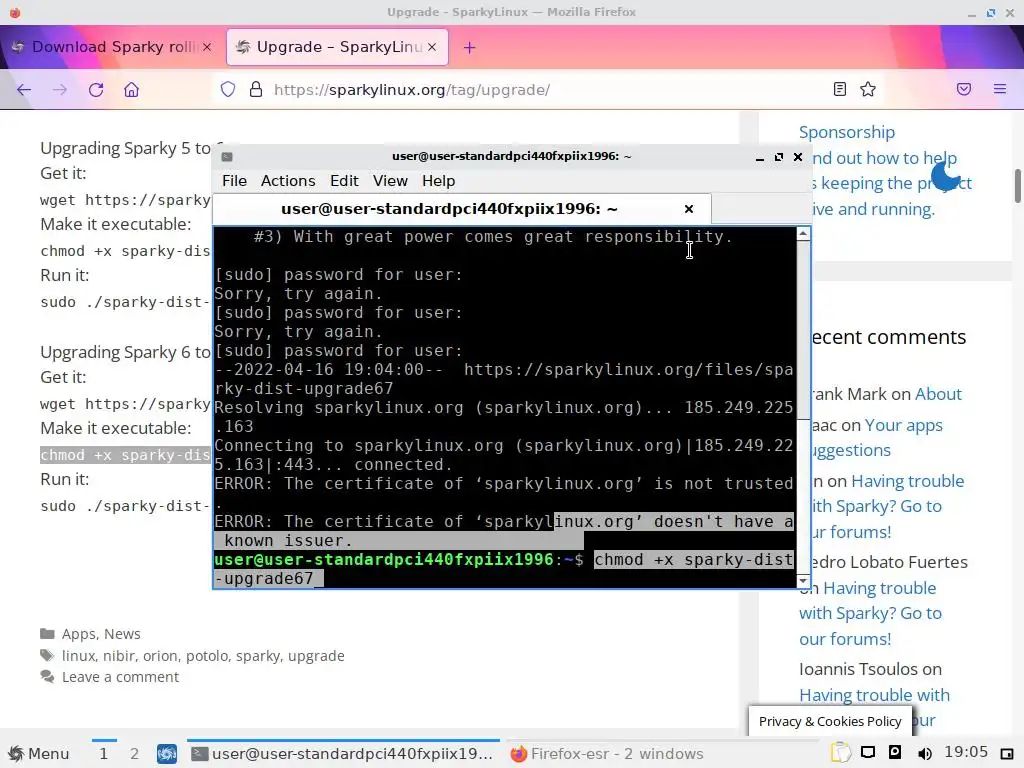
Task: Click terminal scrollbar up arrow
Action: point(804,234)
